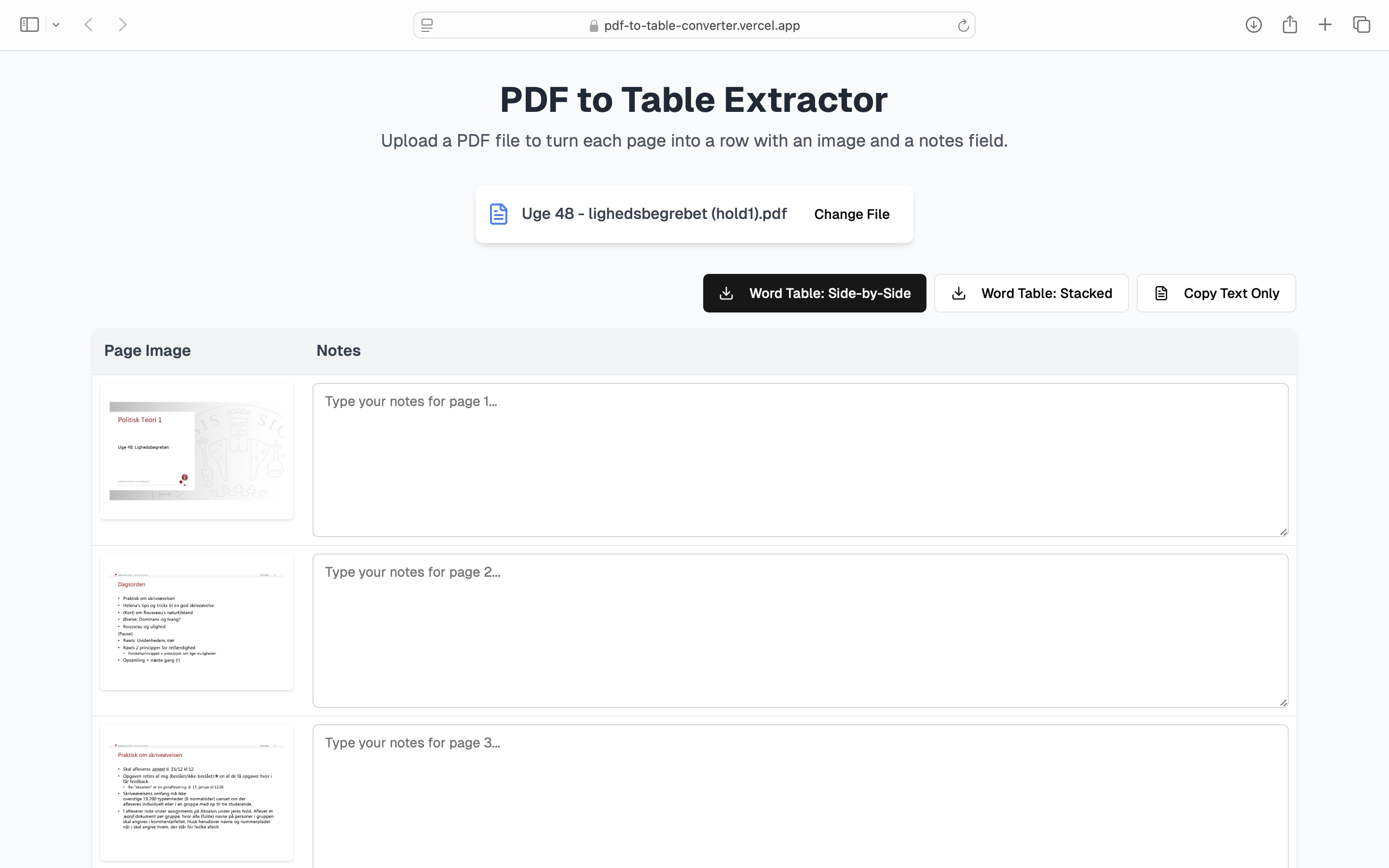Download the side-by-side Word table
1389x868 pixels.
pos(814,293)
